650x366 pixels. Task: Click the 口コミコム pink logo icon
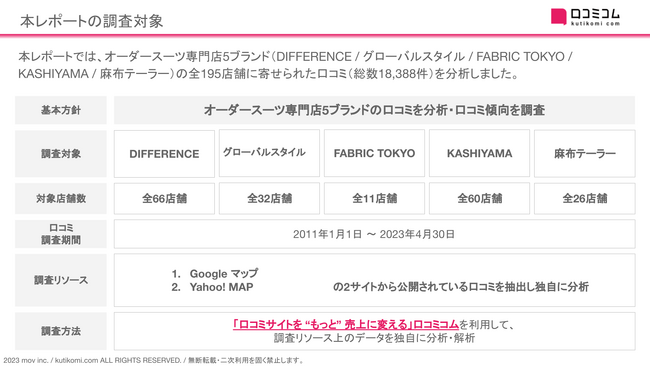point(558,17)
